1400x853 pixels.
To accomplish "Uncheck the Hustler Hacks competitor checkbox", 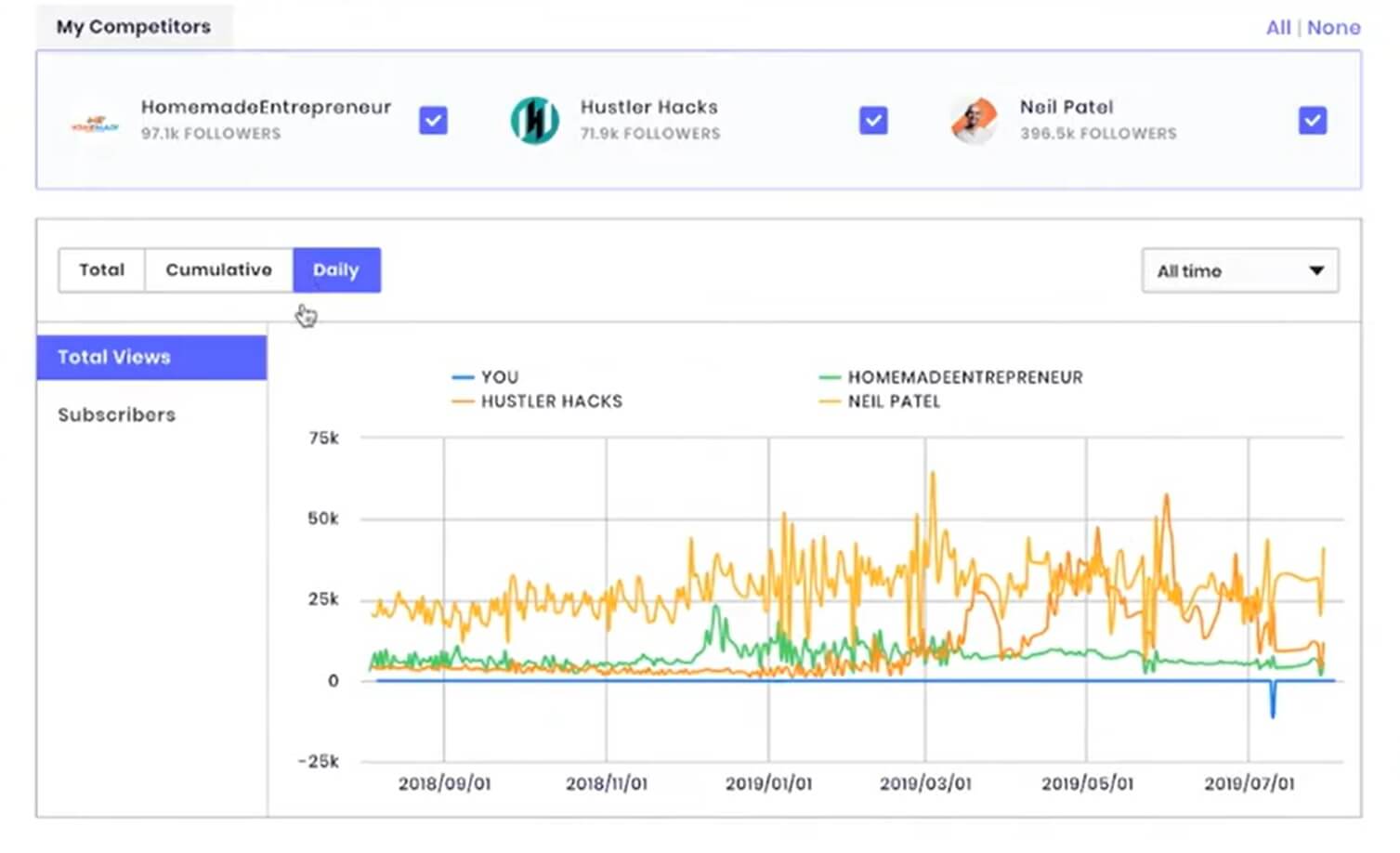I will (x=873, y=121).
